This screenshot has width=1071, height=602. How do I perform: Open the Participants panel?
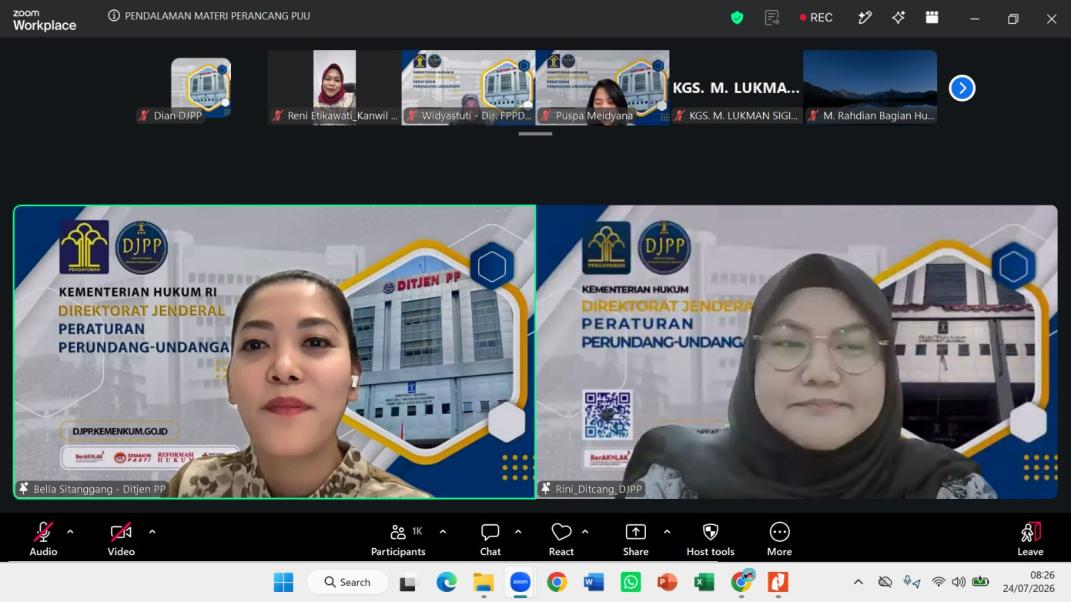(x=398, y=538)
